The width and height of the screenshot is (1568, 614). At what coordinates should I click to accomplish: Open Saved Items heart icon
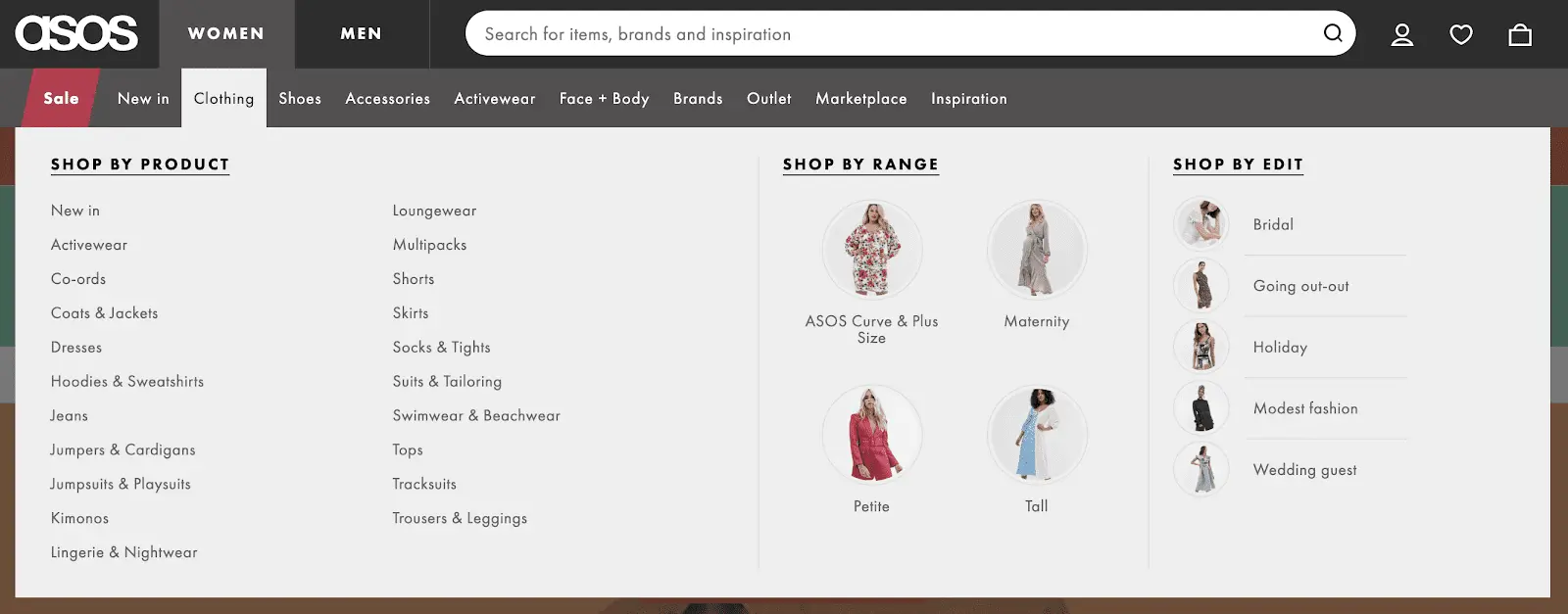pyautogui.click(x=1461, y=35)
